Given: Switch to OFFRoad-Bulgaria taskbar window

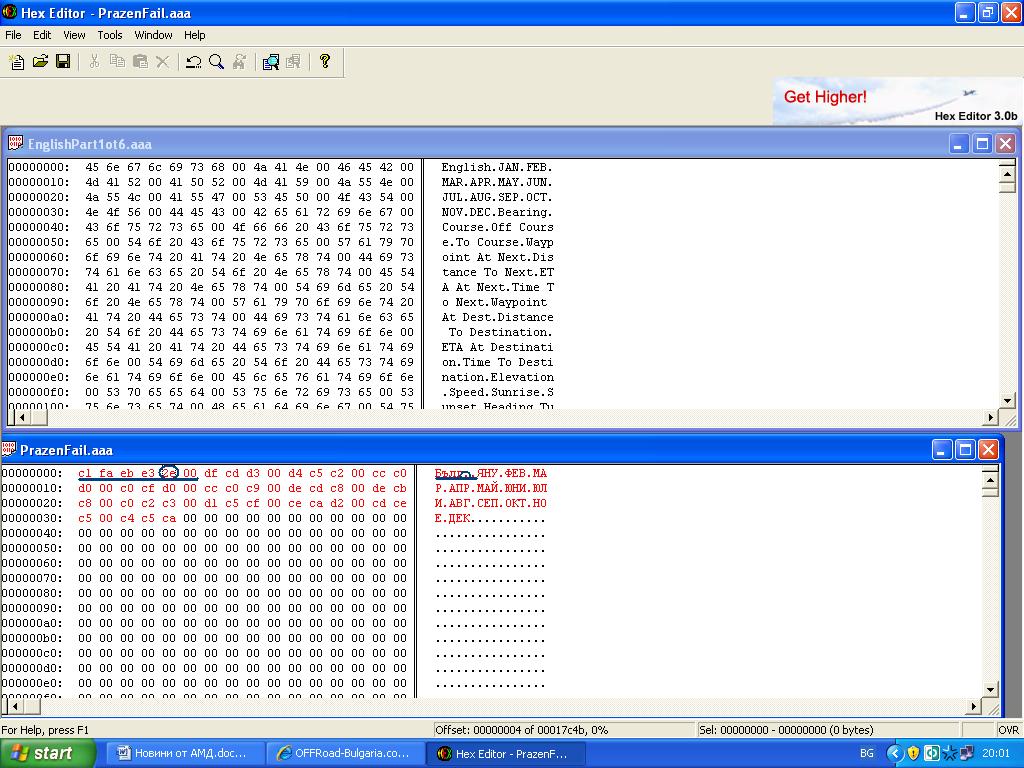Looking at the screenshot, I should coord(344,753).
